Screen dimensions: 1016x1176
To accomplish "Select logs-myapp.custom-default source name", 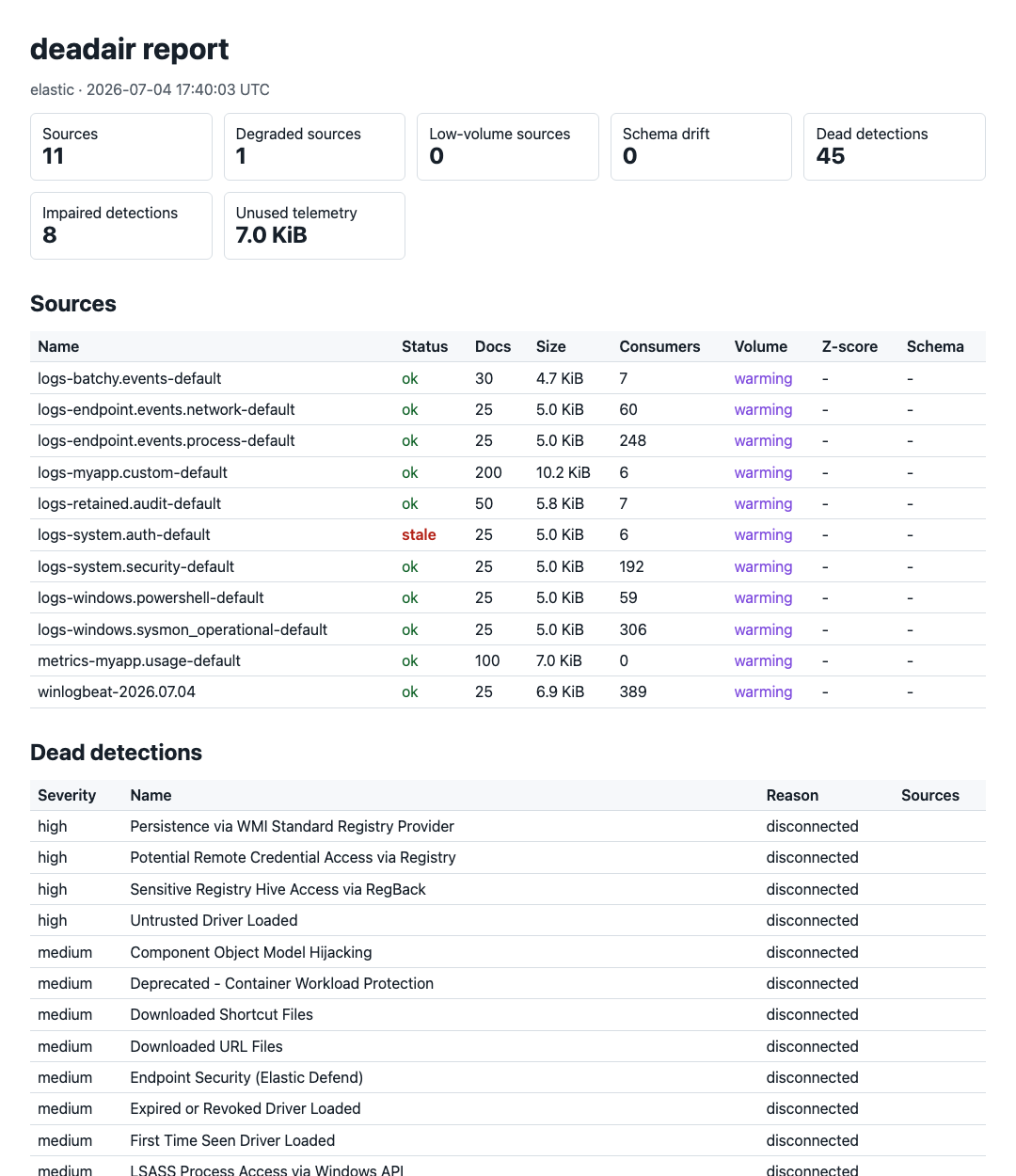I will (133, 472).
